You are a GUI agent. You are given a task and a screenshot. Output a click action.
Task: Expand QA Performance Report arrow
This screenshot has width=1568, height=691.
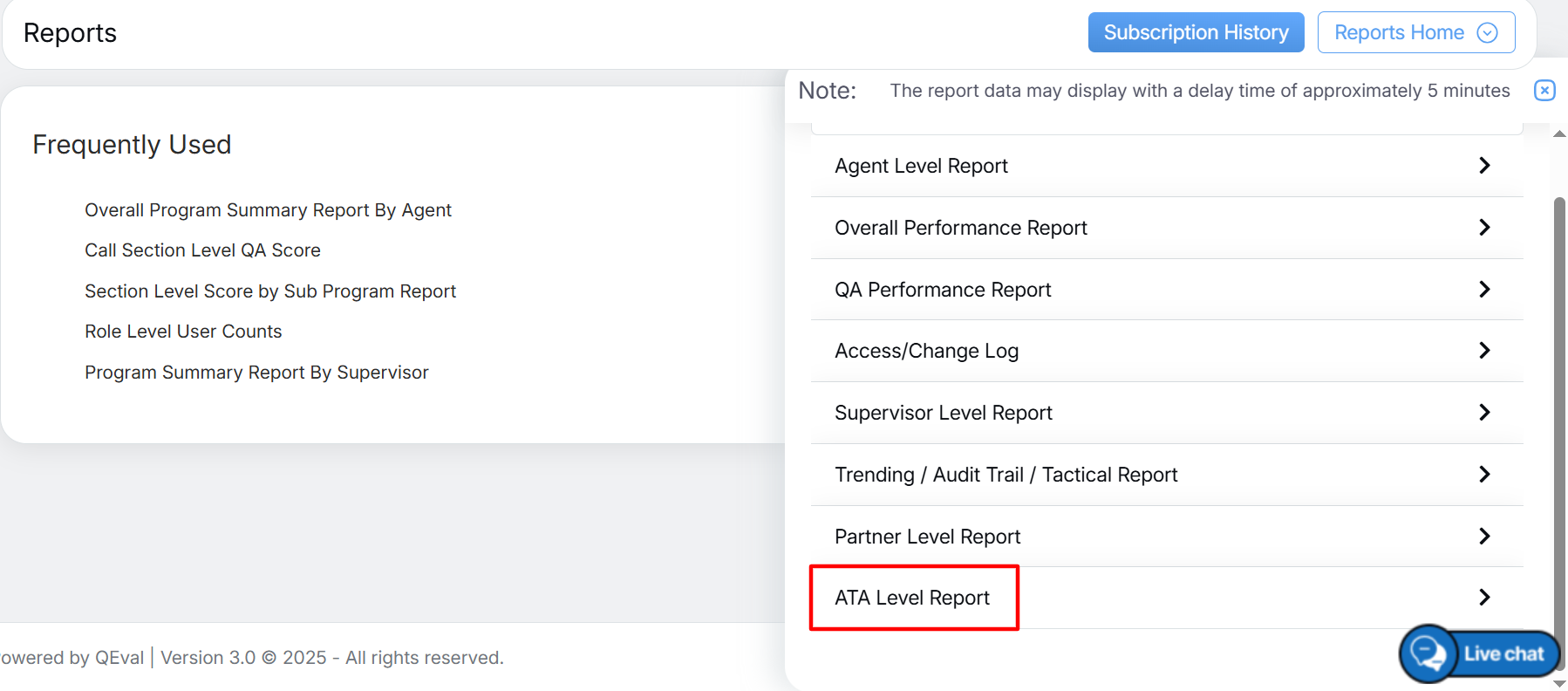coord(1484,290)
